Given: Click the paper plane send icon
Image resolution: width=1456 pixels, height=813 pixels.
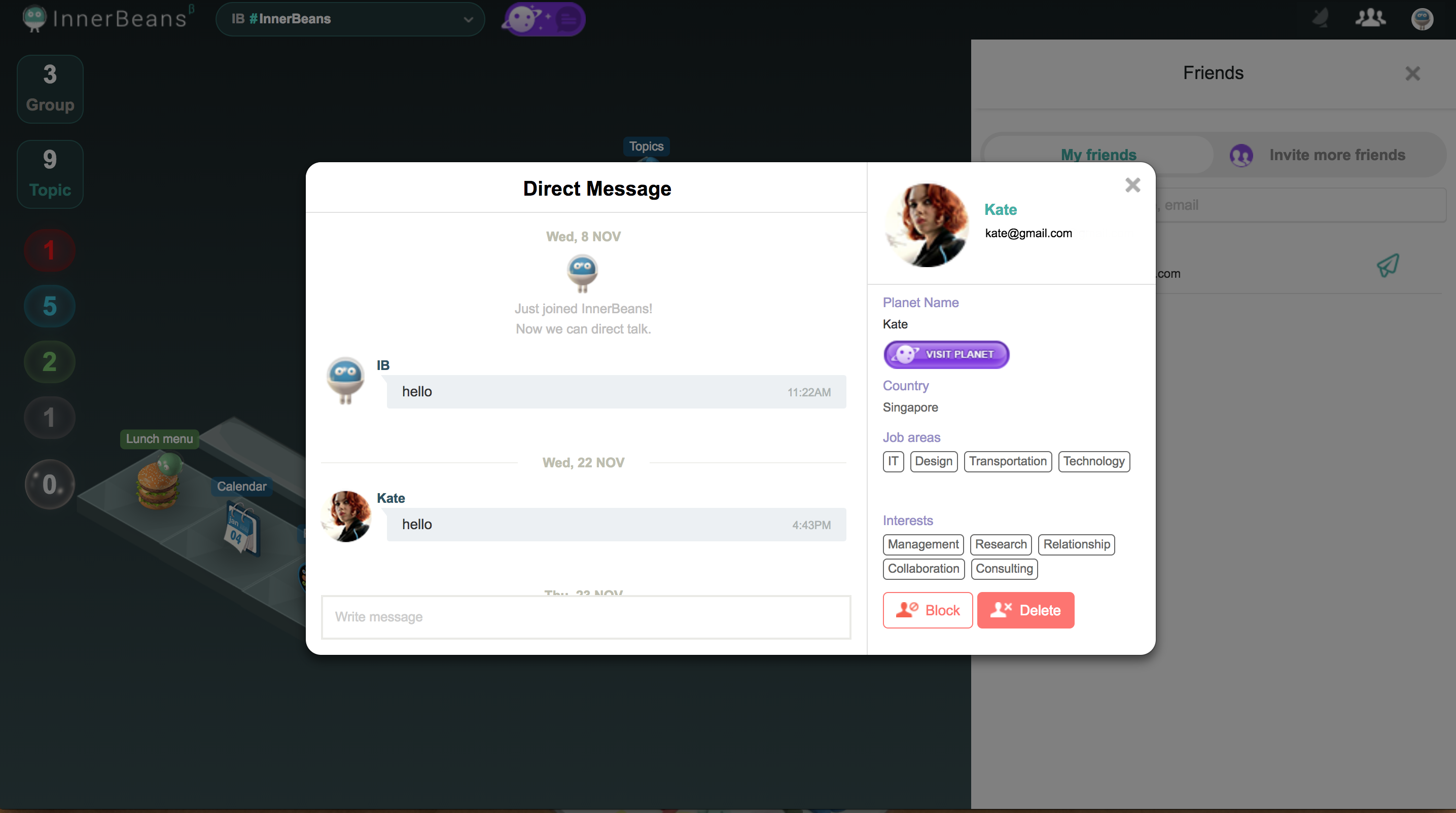Looking at the screenshot, I should [x=1388, y=265].
